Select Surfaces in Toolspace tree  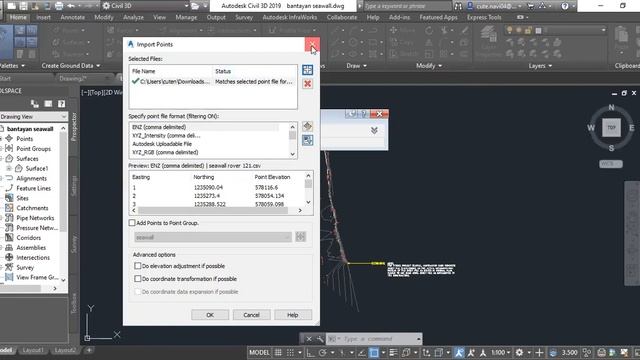27,158
